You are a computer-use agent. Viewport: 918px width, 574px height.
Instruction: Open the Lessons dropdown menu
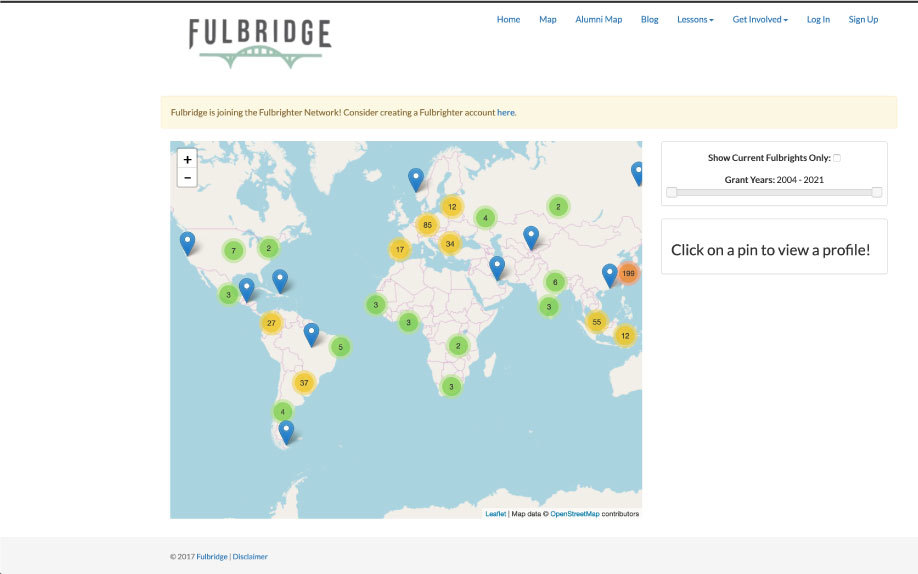click(695, 19)
